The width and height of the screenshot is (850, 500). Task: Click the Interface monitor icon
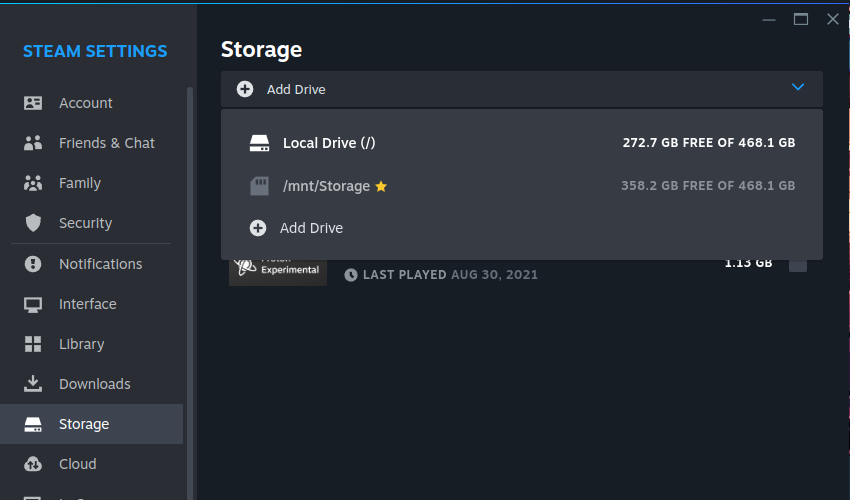(33, 304)
